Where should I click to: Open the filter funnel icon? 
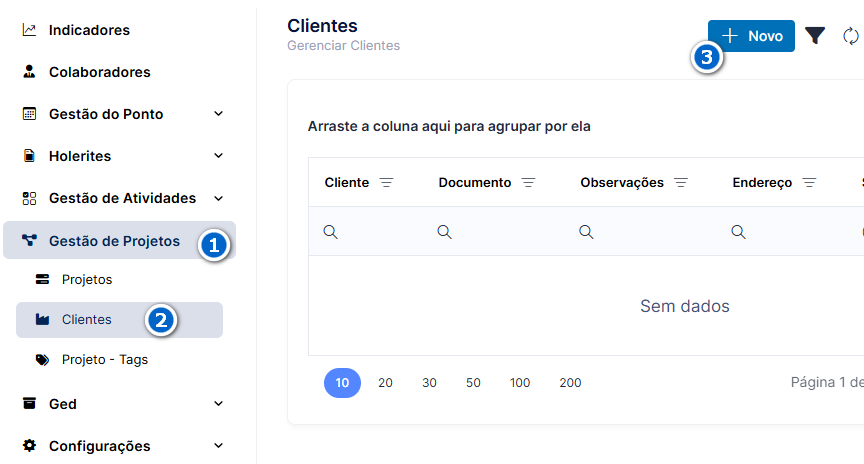[x=815, y=36]
